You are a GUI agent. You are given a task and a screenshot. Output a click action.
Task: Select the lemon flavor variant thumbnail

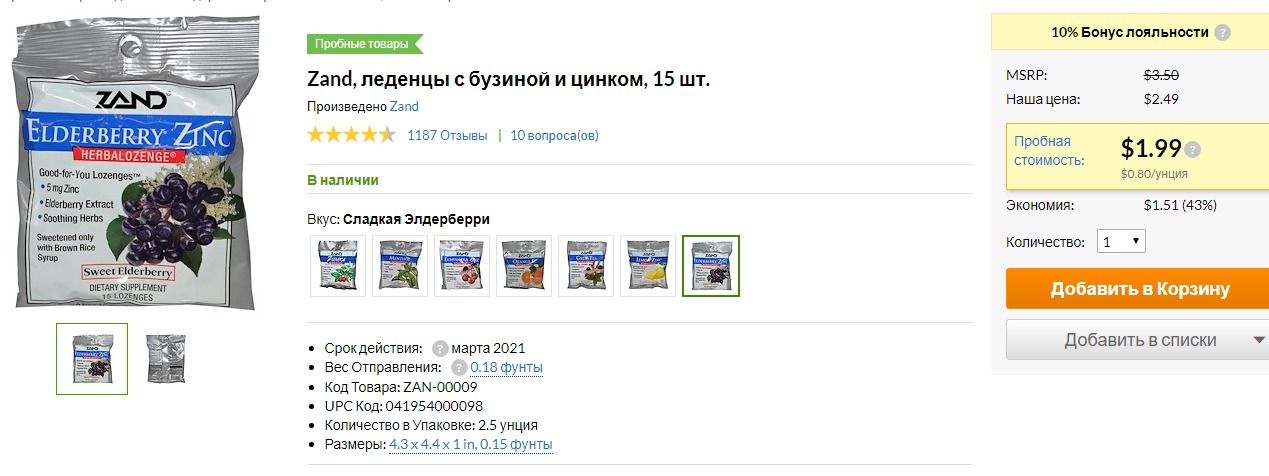click(x=648, y=266)
